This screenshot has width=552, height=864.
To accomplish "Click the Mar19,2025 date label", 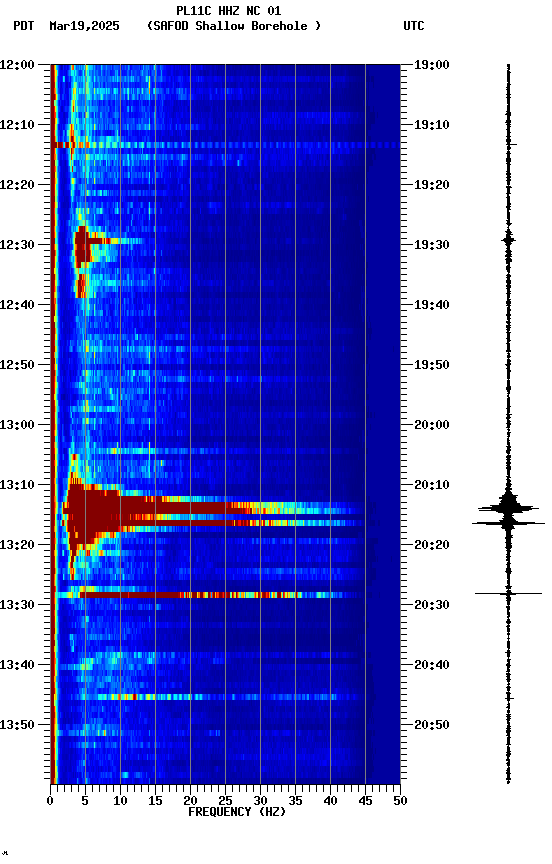I will click(84, 26).
